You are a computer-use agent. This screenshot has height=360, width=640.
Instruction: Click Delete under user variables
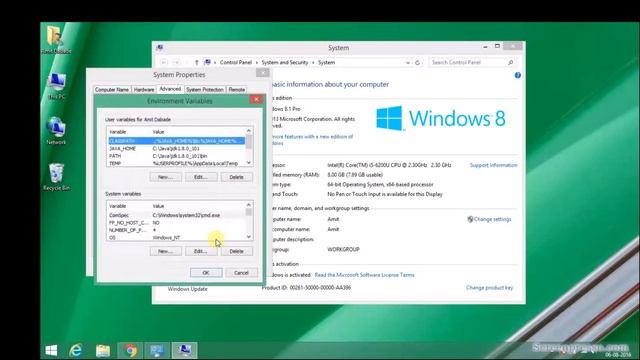pos(236,177)
